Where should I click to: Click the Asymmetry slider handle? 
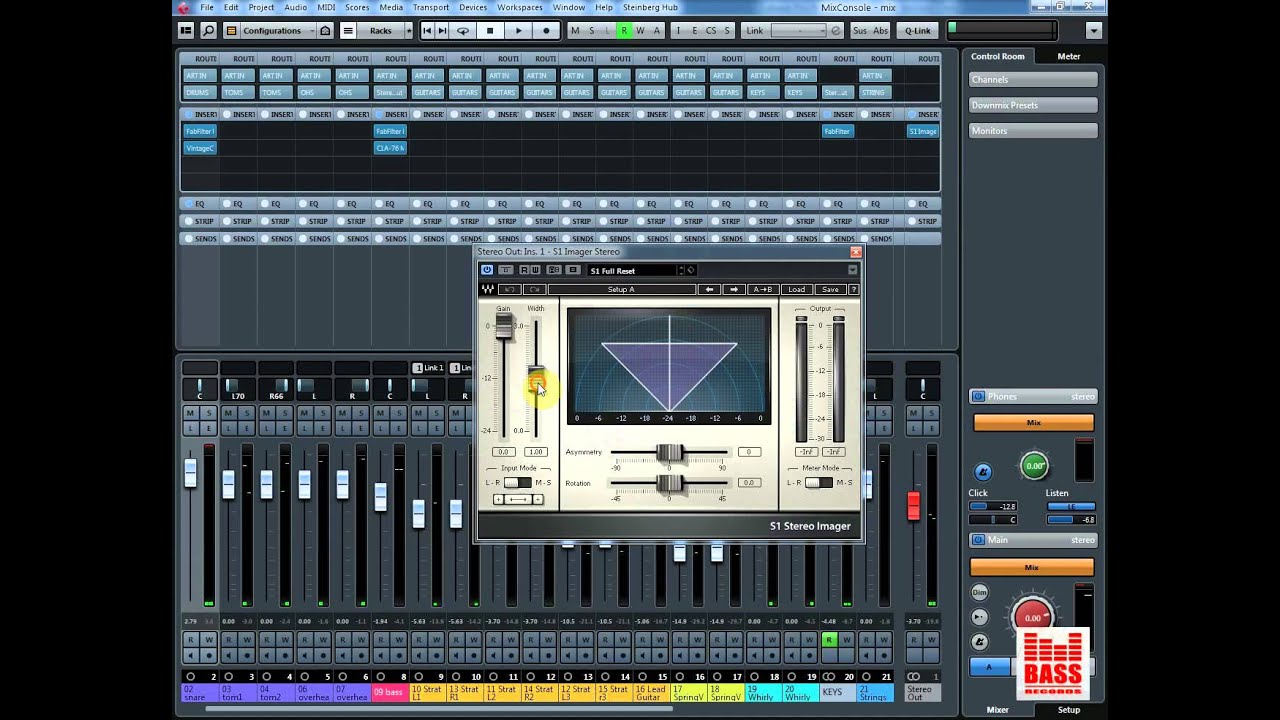point(669,452)
